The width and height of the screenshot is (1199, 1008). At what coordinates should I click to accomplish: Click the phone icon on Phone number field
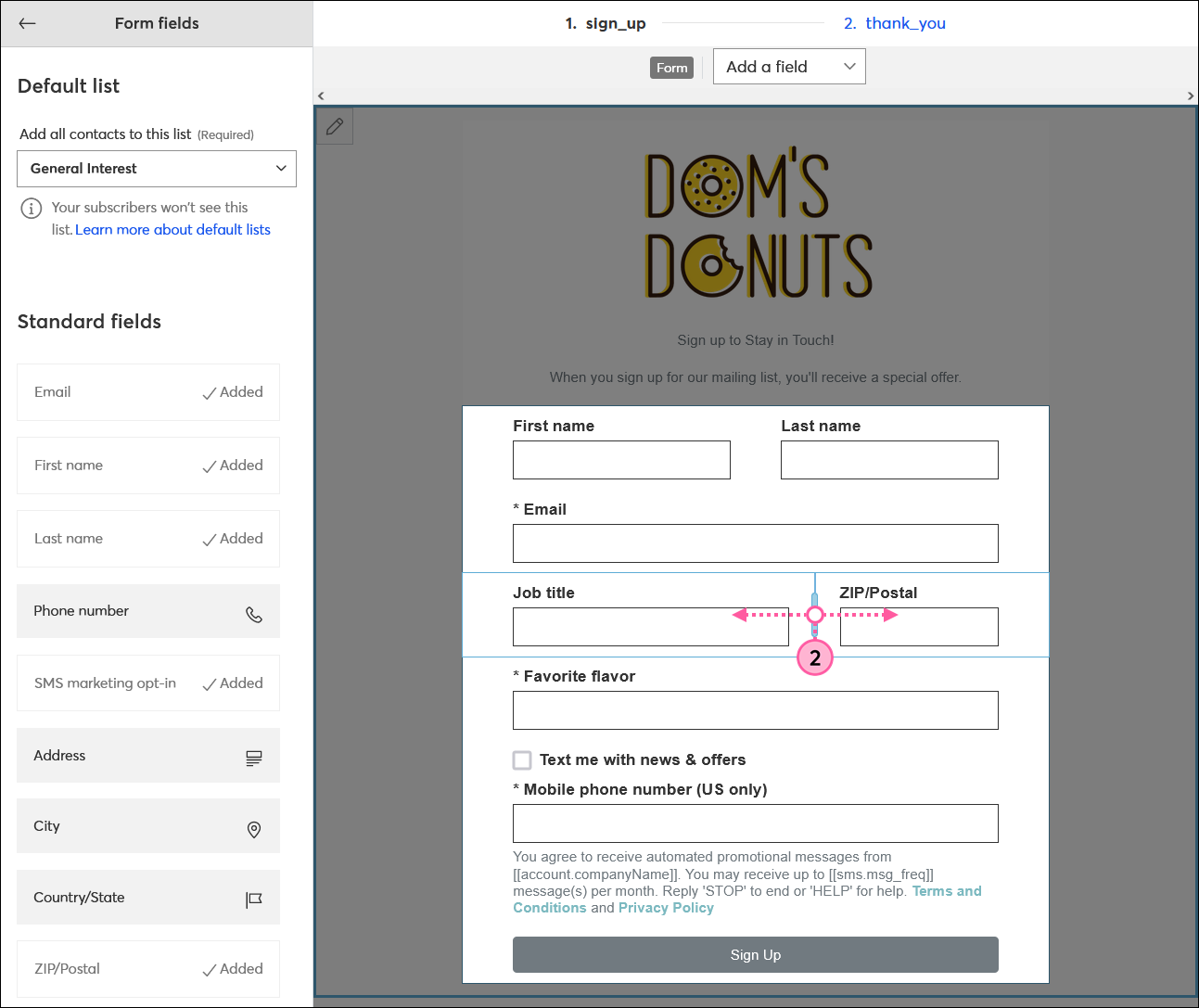254,614
